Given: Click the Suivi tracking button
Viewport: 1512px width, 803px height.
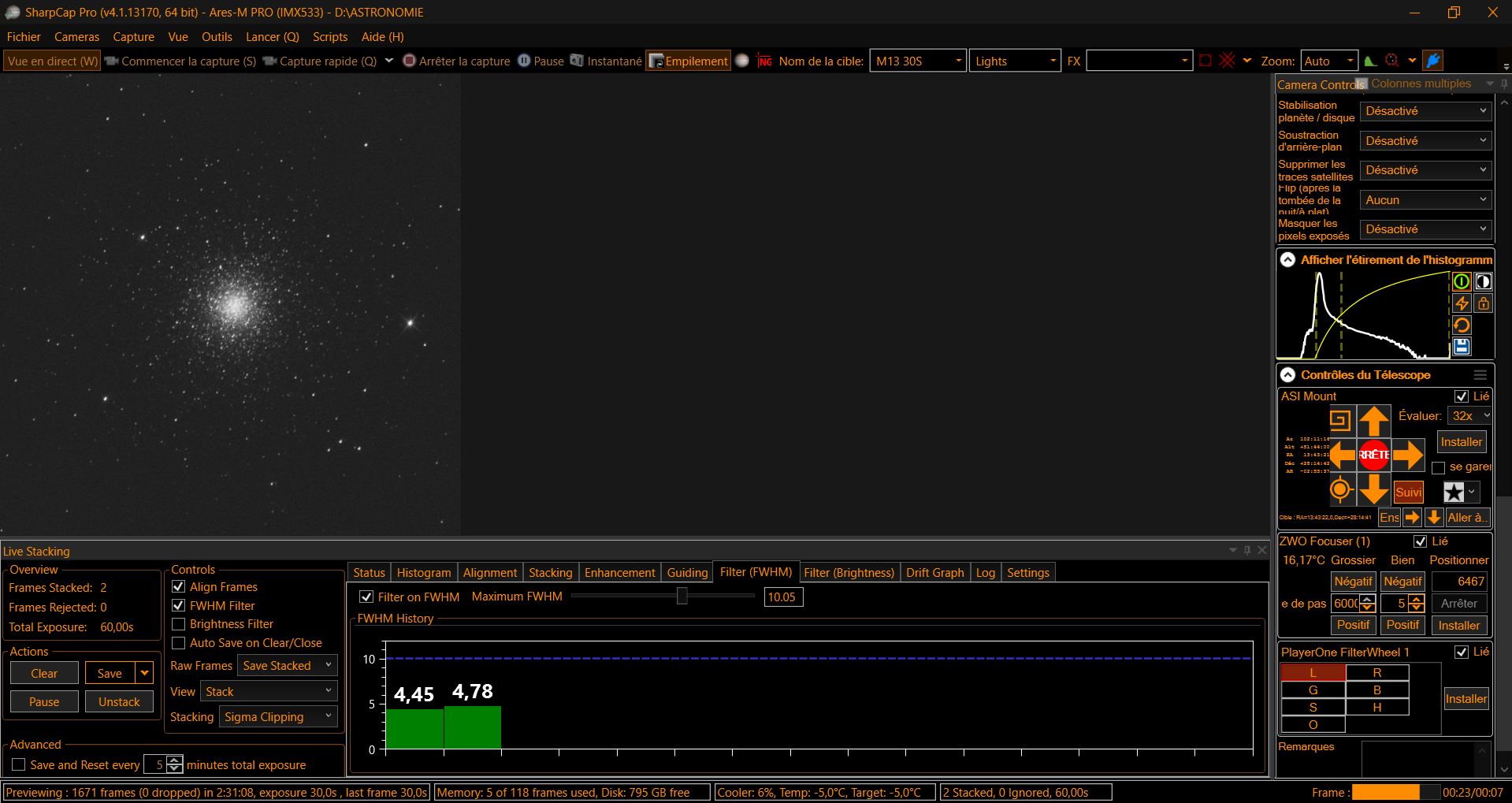Looking at the screenshot, I should pyautogui.click(x=1409, y=493).
